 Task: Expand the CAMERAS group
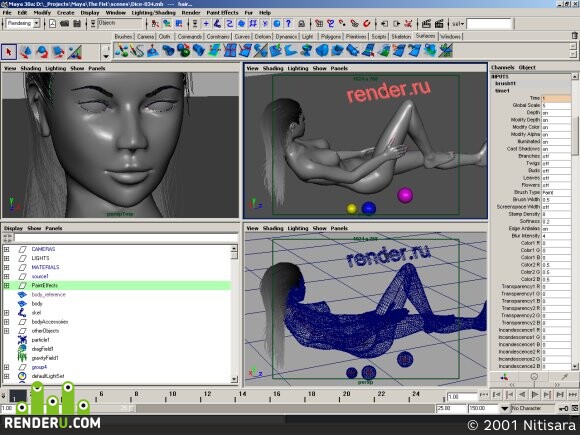(x=6, y=249)
